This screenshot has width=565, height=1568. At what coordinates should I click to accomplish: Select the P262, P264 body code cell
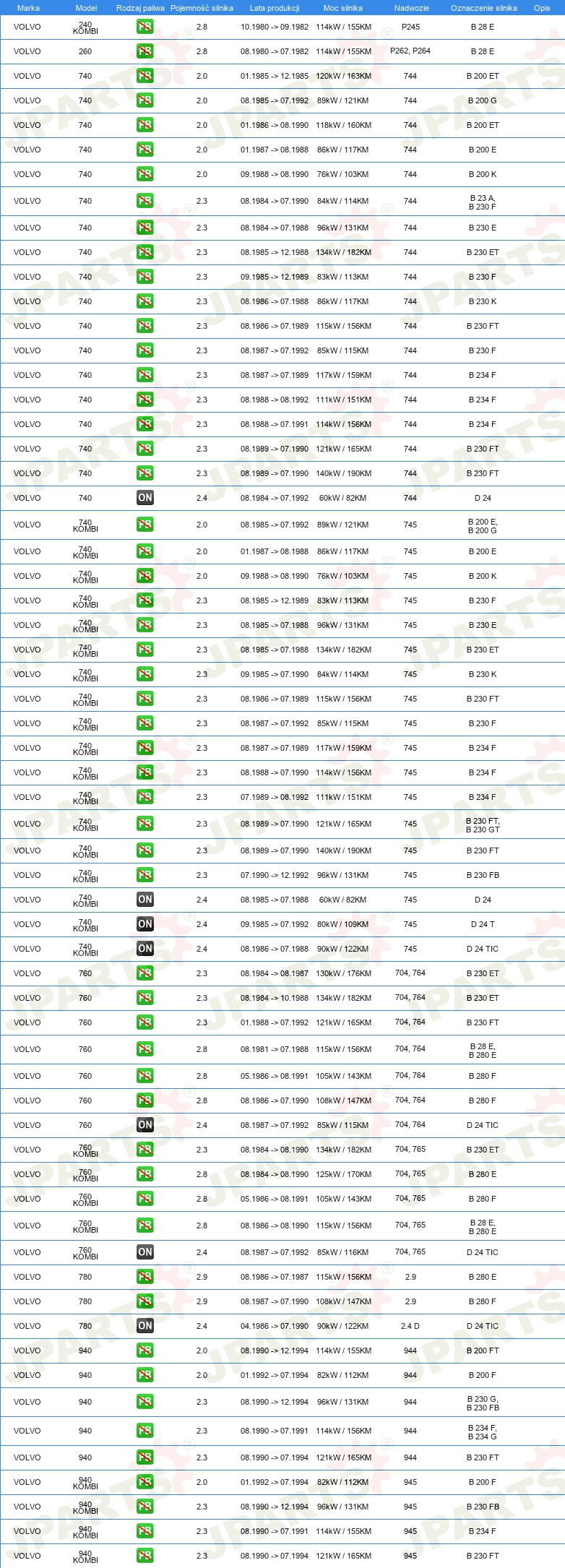tap(410, 51)
